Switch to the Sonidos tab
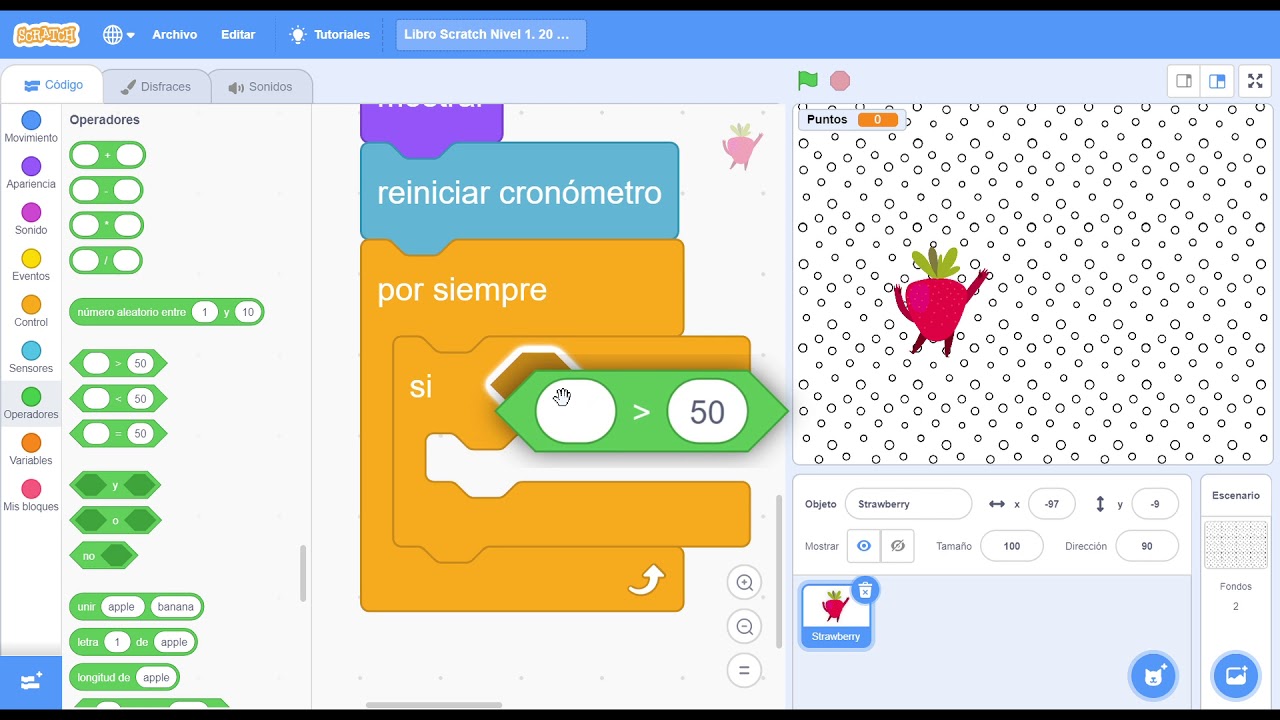 [260, 87]
